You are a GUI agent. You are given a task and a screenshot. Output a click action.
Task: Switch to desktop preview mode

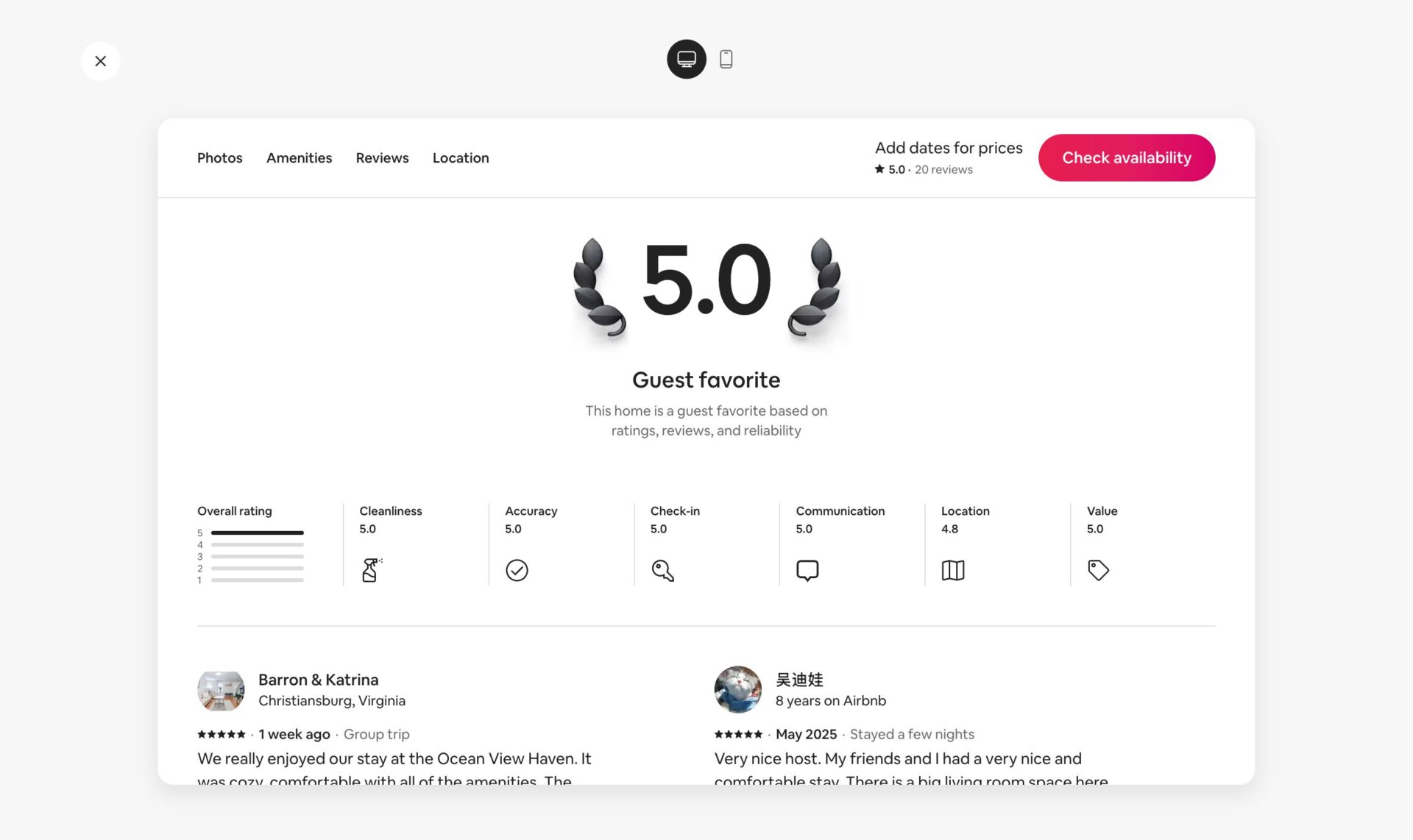686,59
